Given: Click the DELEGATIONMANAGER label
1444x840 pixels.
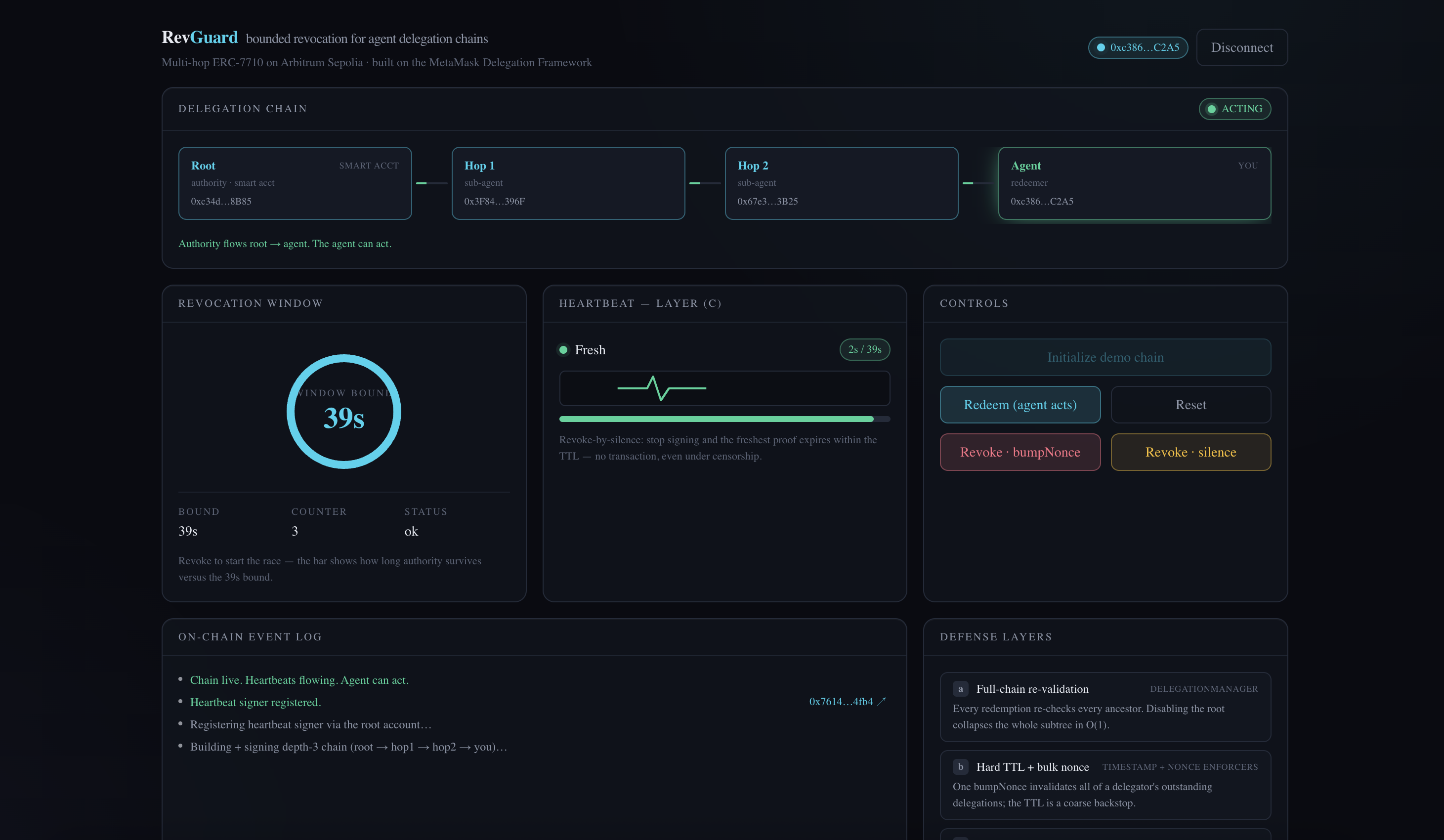Looking at the screenshot, I should click(1204, 689).
